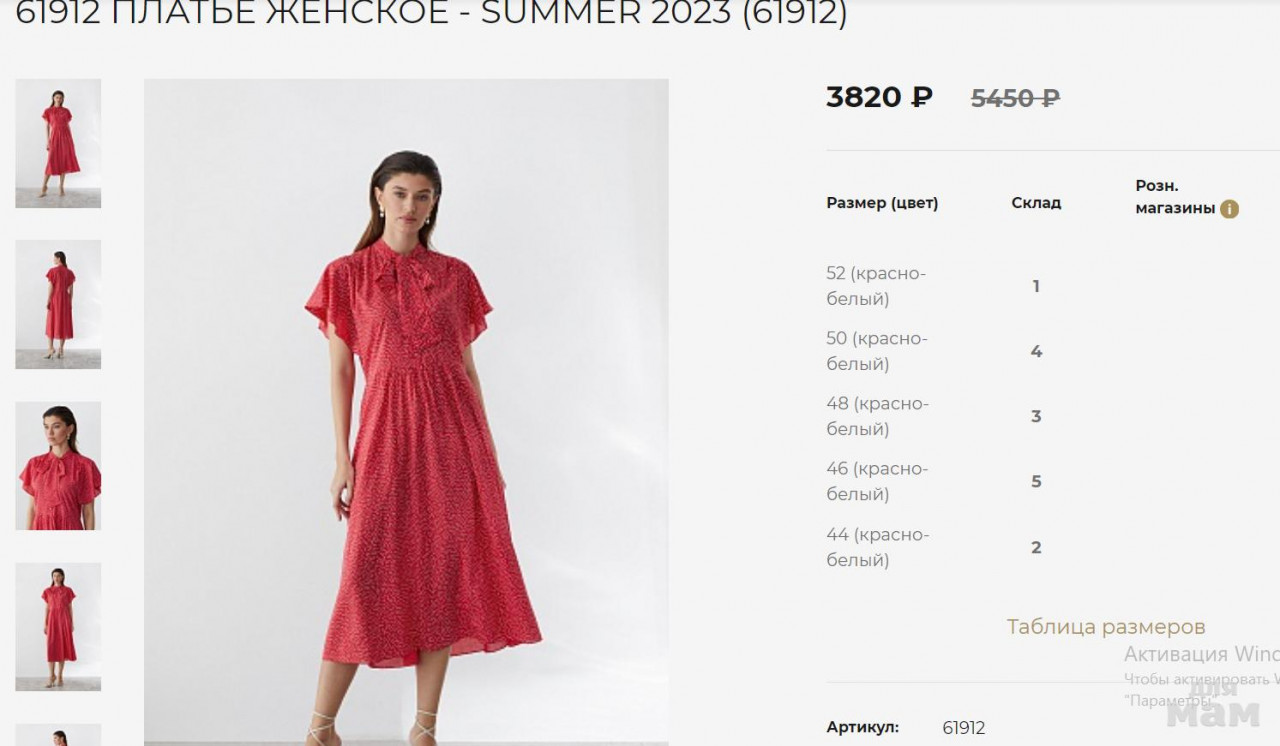This screenshot has width=1280, height=746.
Task: Click the Розн. магазины column header
Action: point(1176,197)
